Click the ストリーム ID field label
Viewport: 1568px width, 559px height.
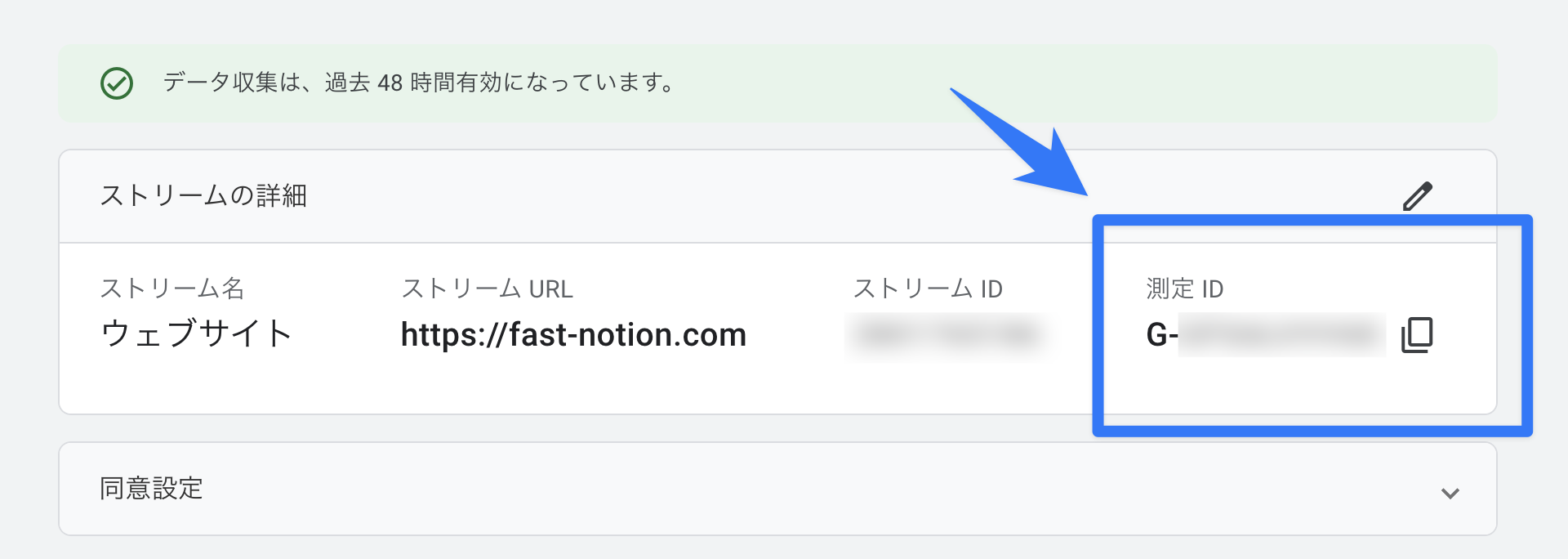point(928,288)
